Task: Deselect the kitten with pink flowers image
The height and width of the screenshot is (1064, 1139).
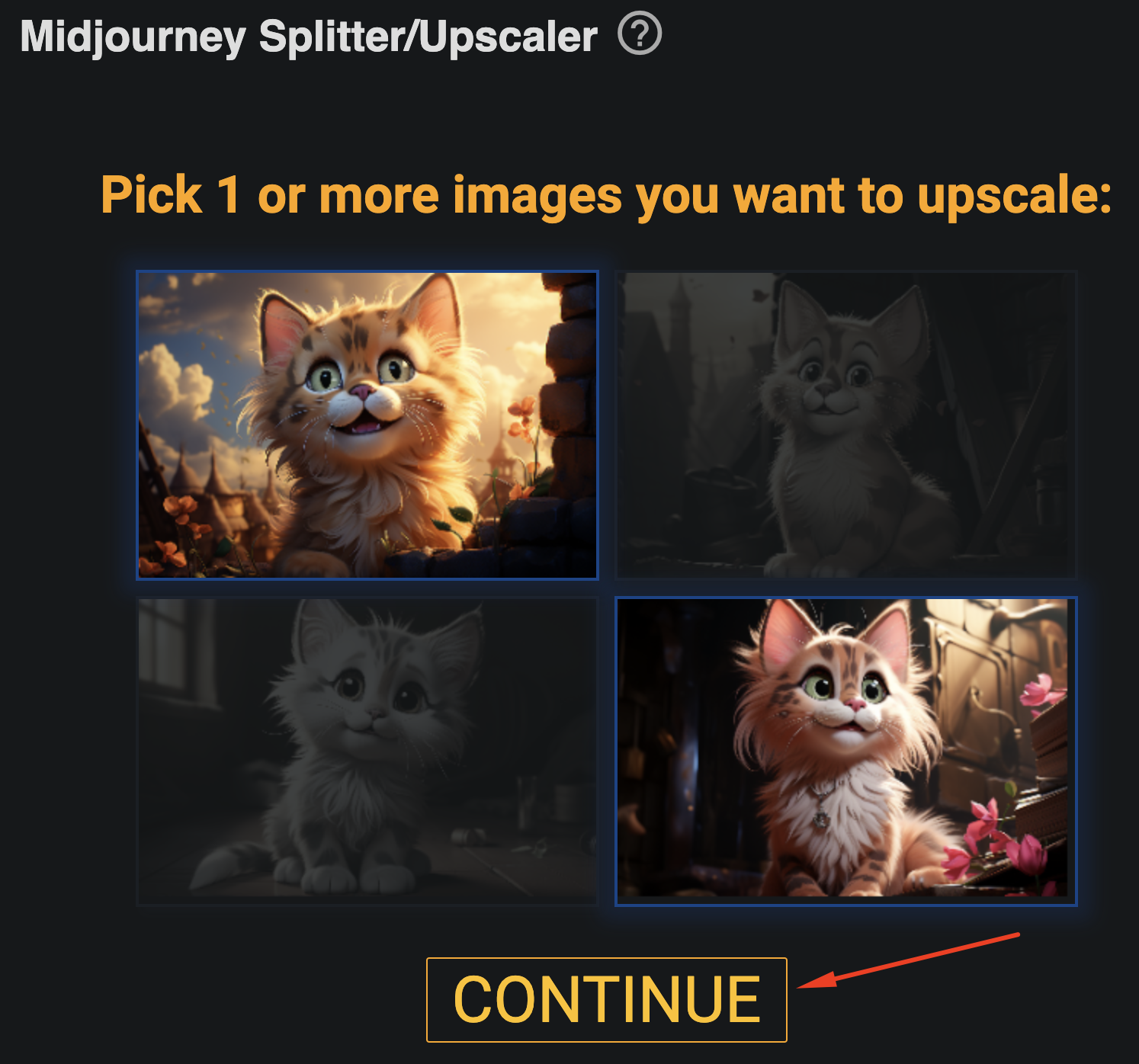Action: pos(846,752)
